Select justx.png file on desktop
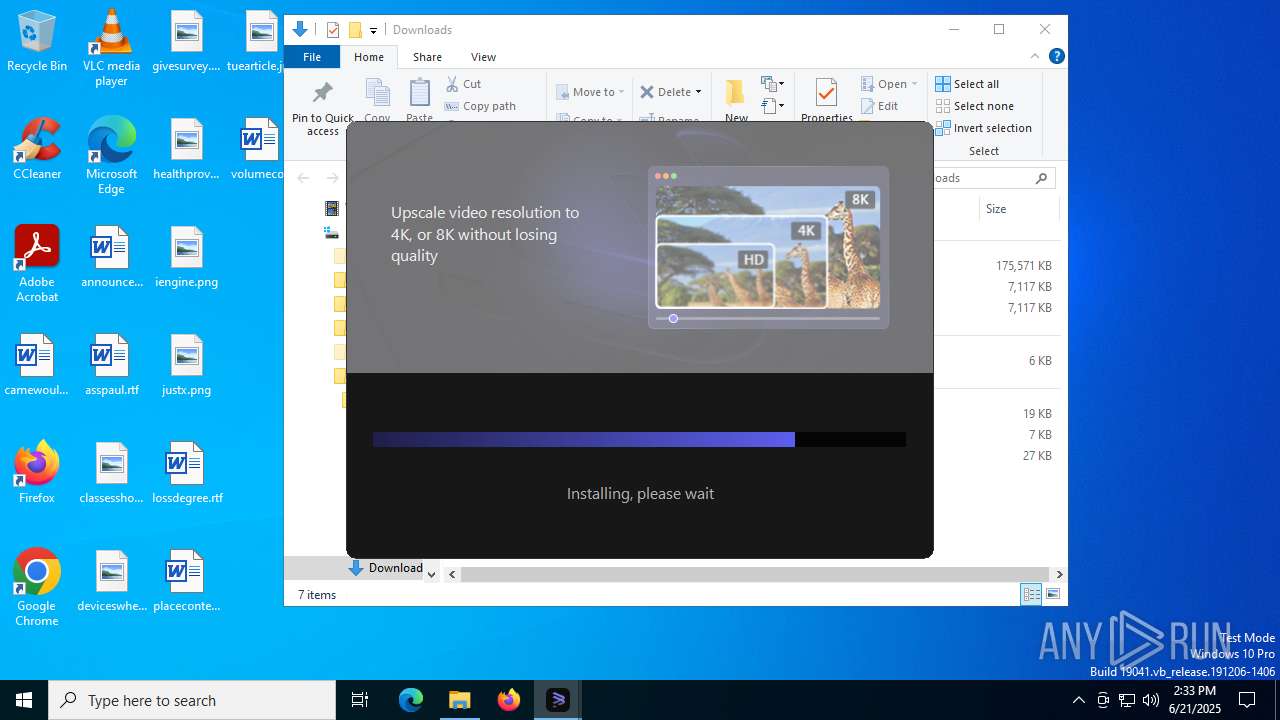 pos(186,365)
